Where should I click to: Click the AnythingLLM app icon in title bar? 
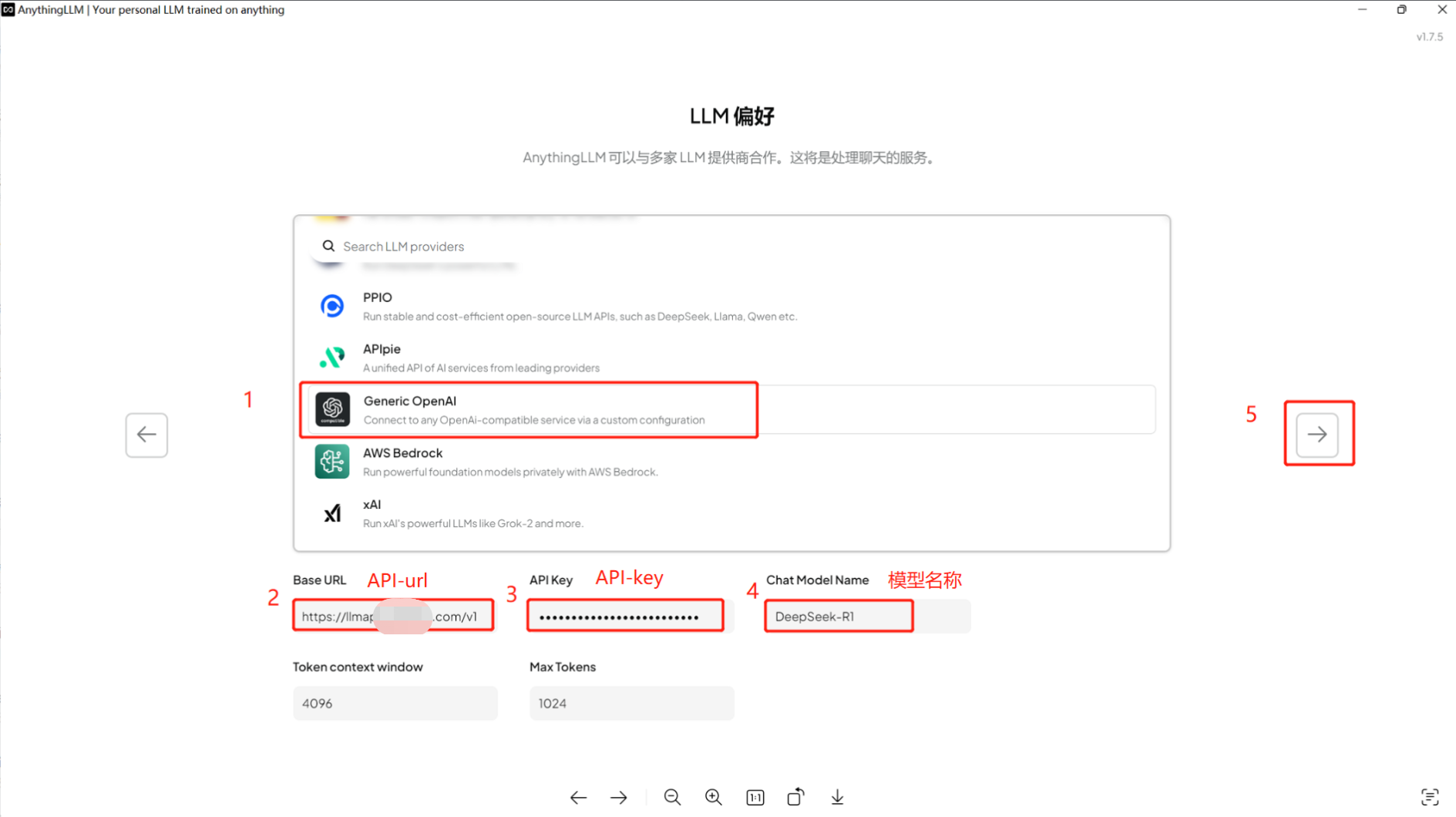8,9
